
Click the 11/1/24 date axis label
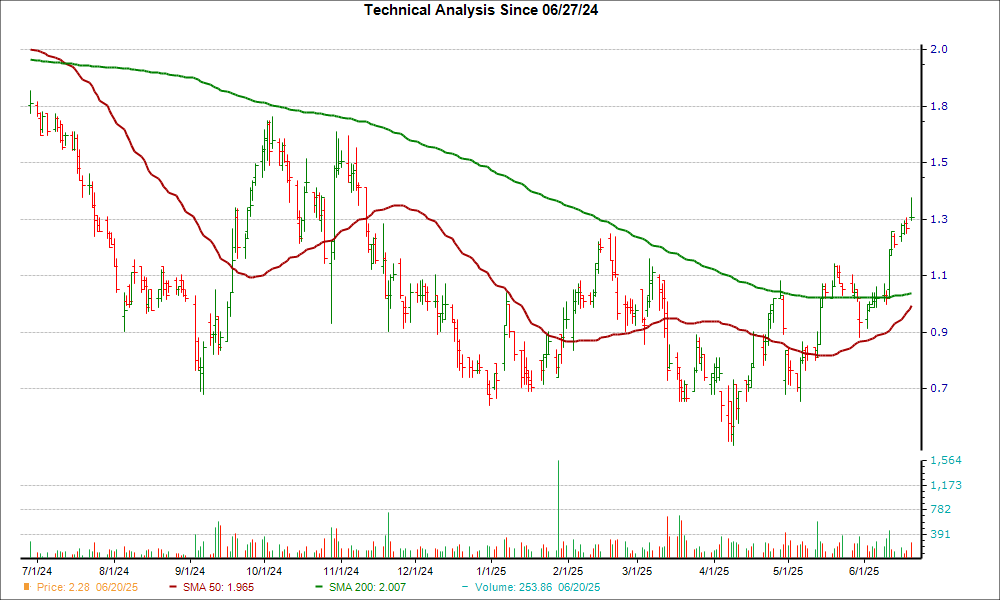click(341, 571)
